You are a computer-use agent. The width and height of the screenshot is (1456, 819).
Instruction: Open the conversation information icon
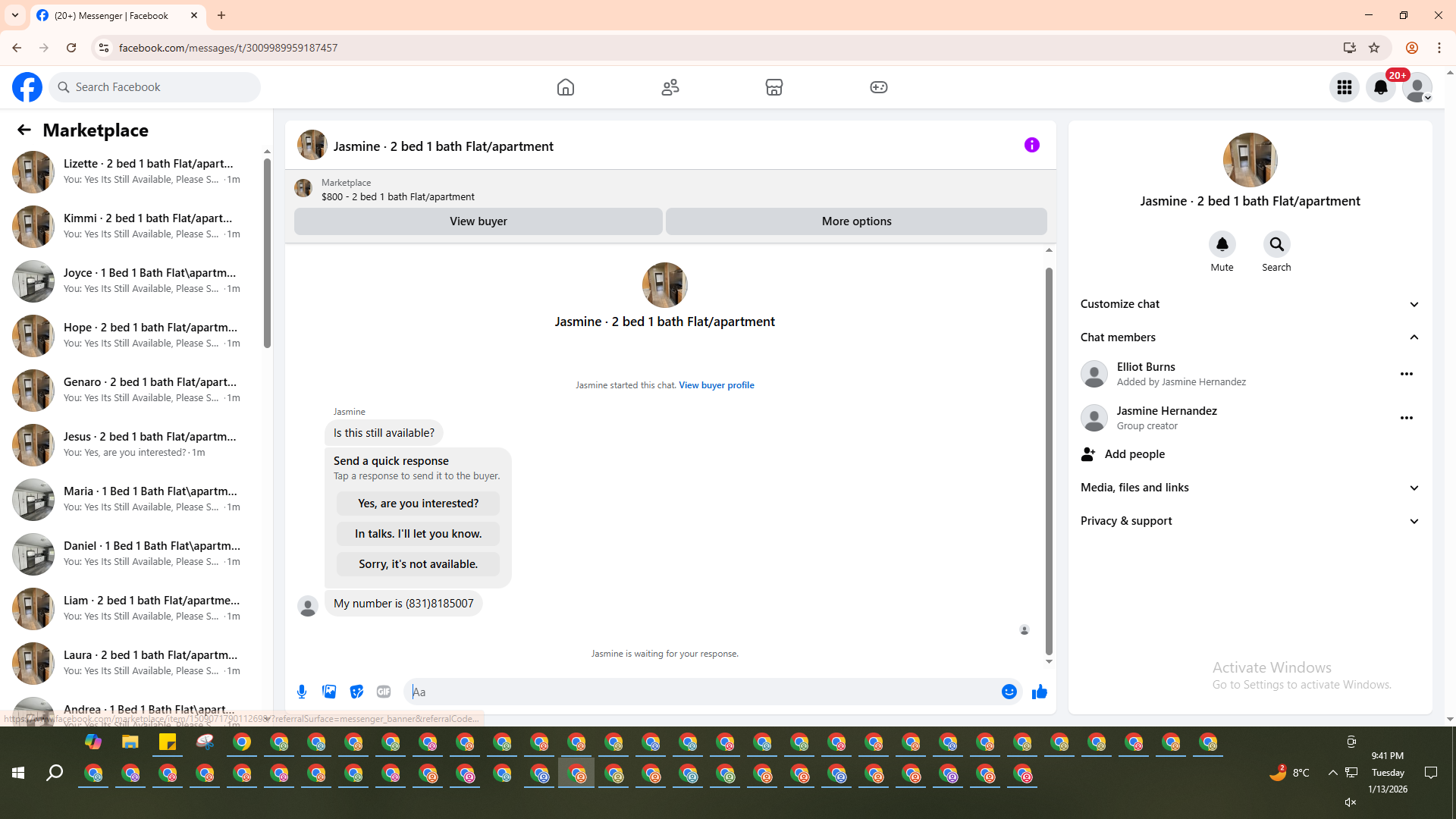point(1031,145)
